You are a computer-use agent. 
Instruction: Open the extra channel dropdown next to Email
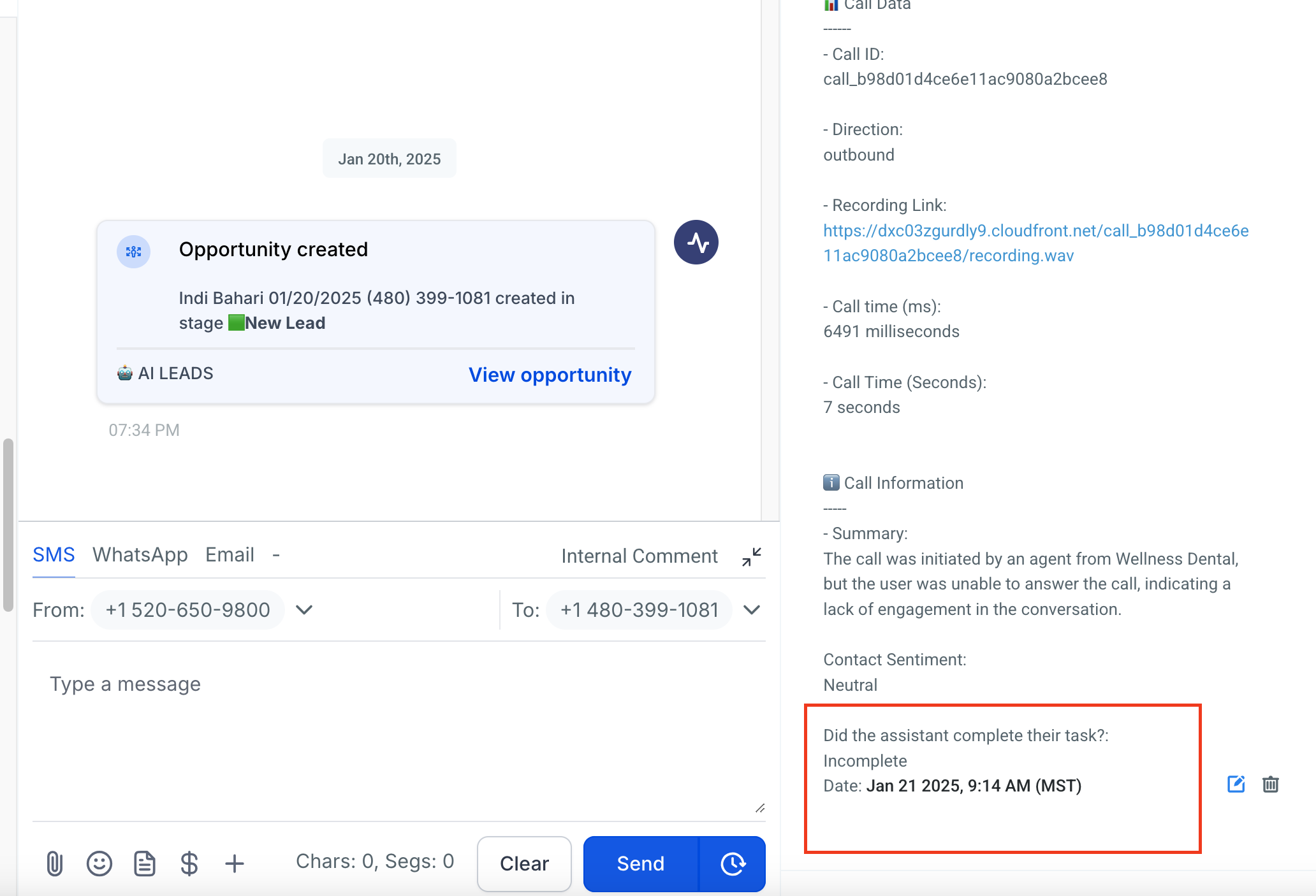[276, 555]
